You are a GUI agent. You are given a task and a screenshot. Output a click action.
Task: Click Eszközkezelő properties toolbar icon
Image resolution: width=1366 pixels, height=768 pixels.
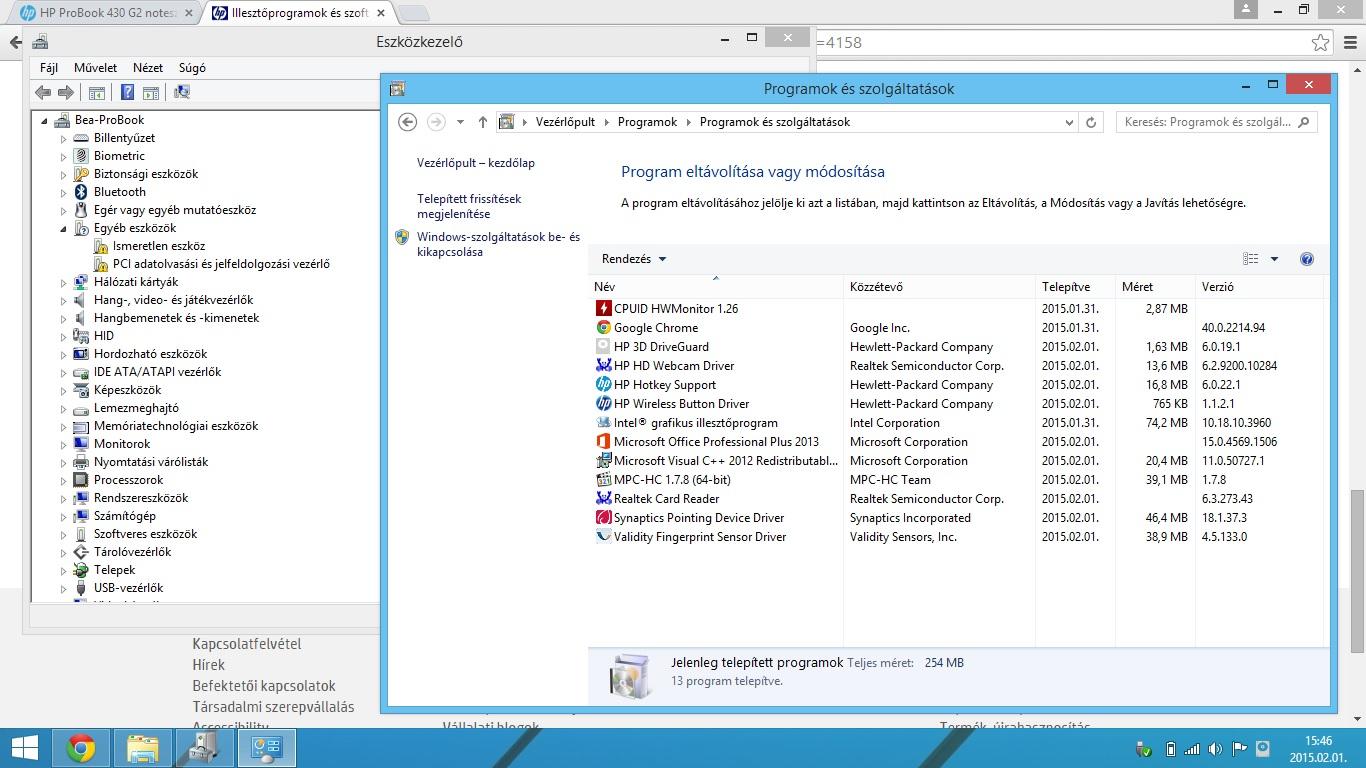click(x=97, y=92)
